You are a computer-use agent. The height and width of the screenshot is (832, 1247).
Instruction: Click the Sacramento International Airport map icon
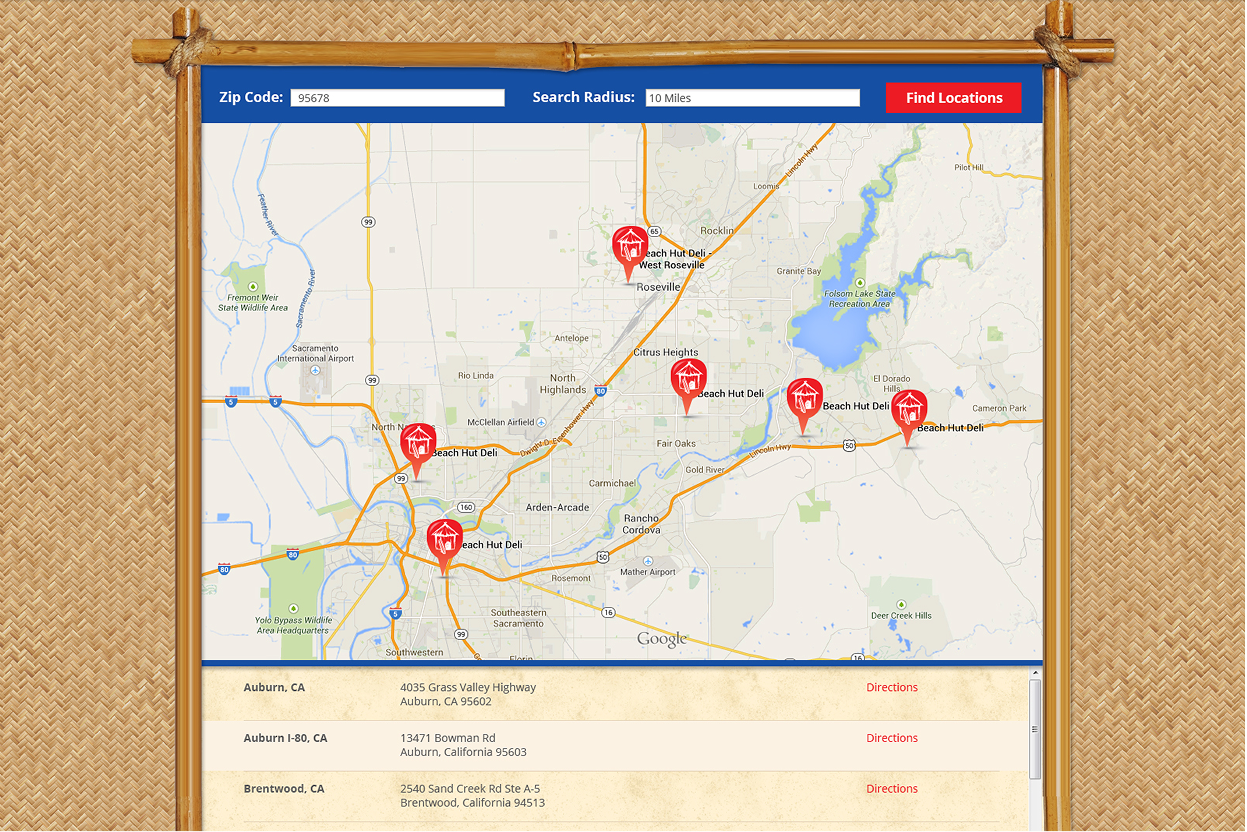pos(316,368)
